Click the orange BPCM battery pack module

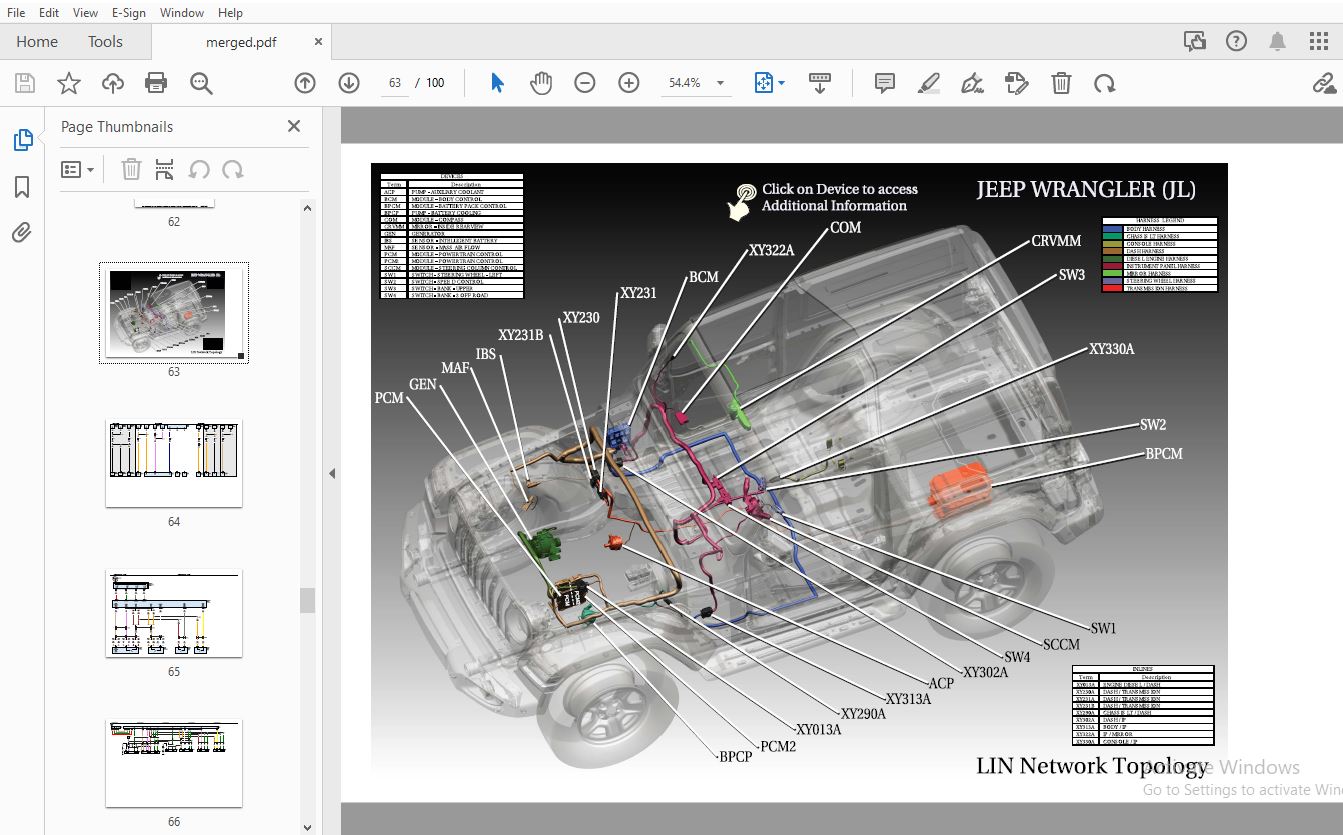coord(960,488)
